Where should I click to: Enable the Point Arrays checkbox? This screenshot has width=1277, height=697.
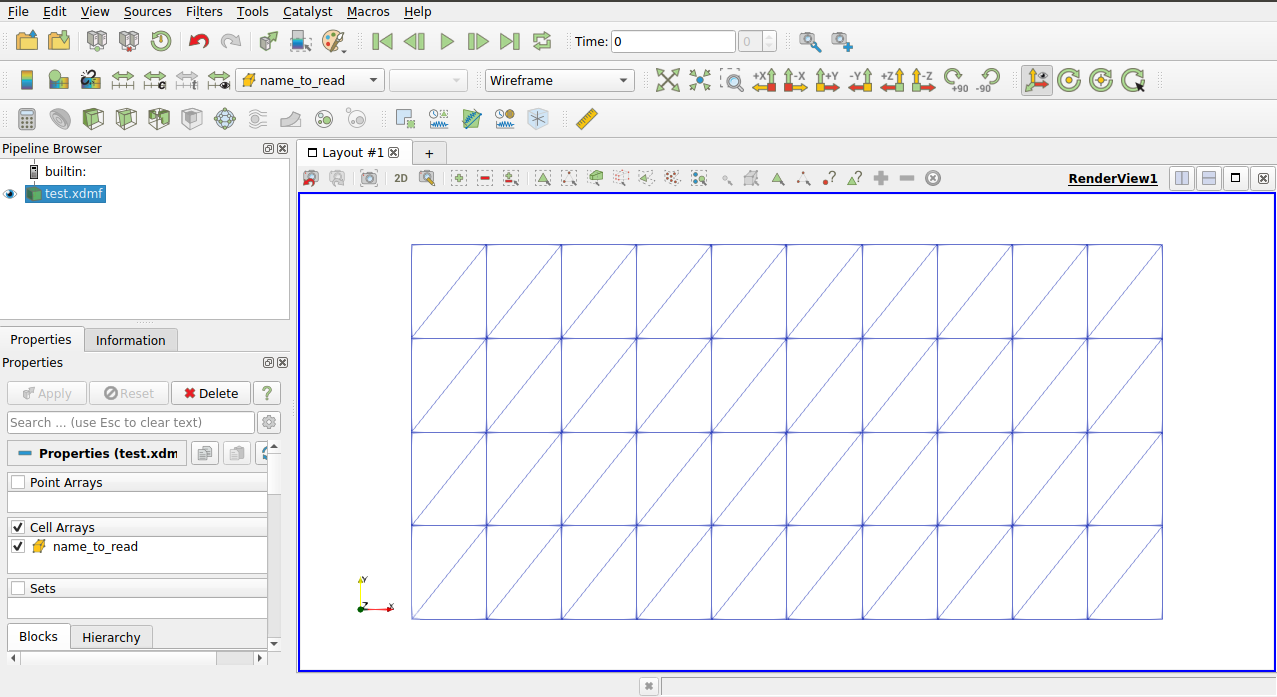tap(18, 483)
